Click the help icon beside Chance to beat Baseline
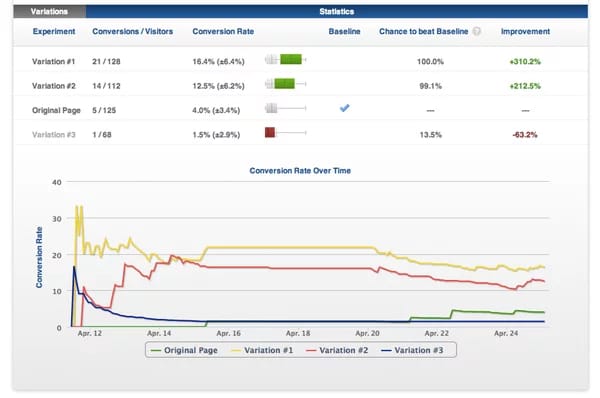 (476, 31)
